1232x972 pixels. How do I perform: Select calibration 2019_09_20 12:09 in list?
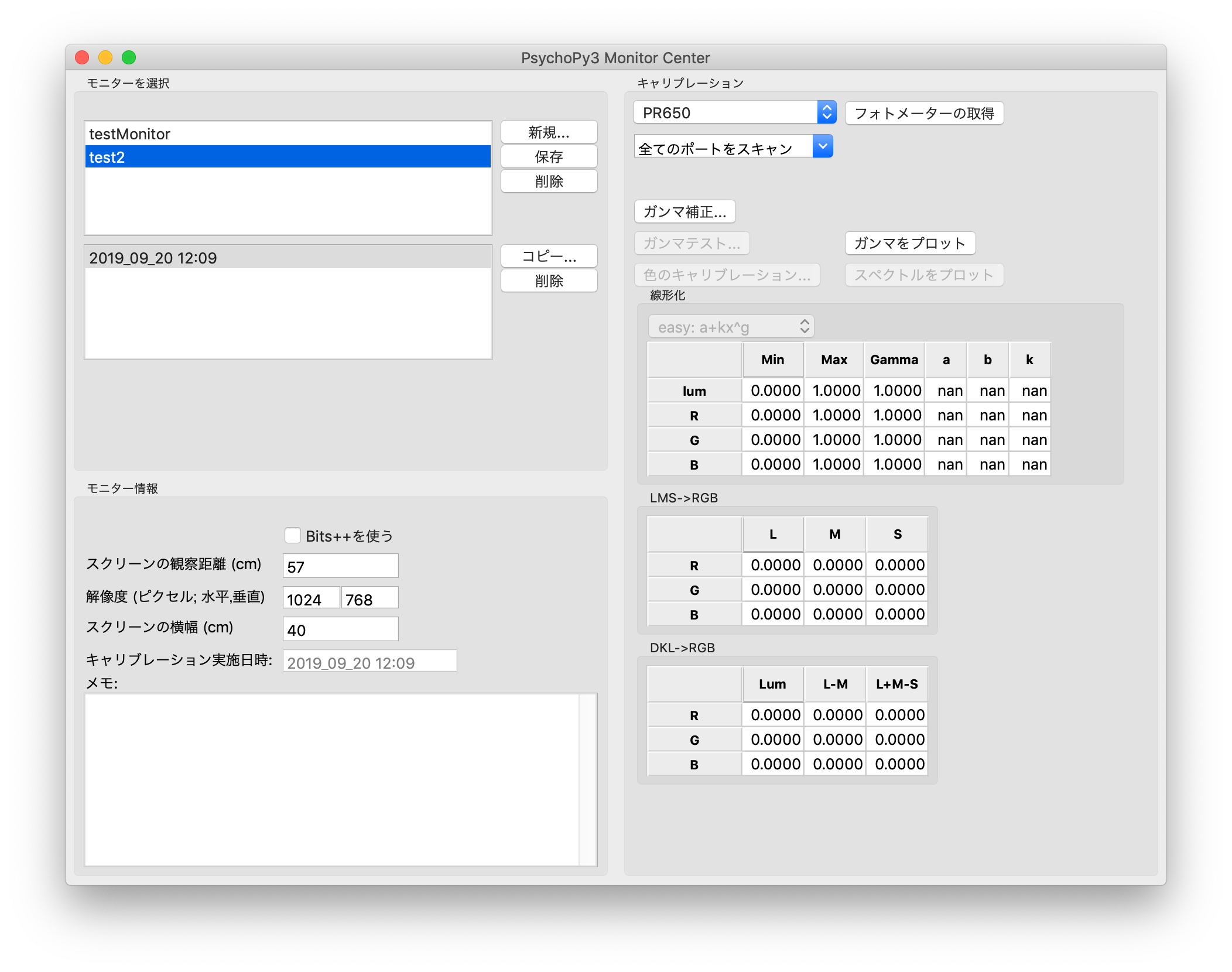288,258
